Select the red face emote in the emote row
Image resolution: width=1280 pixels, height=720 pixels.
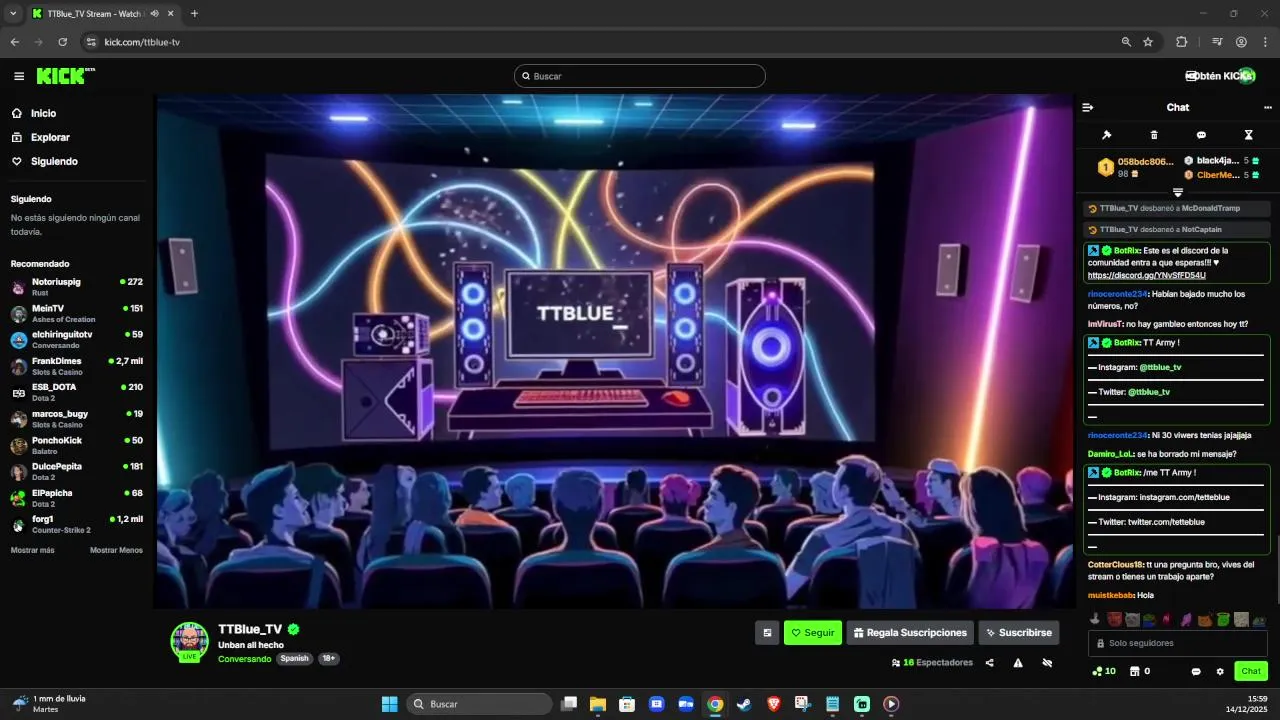tap(1113, 620)
